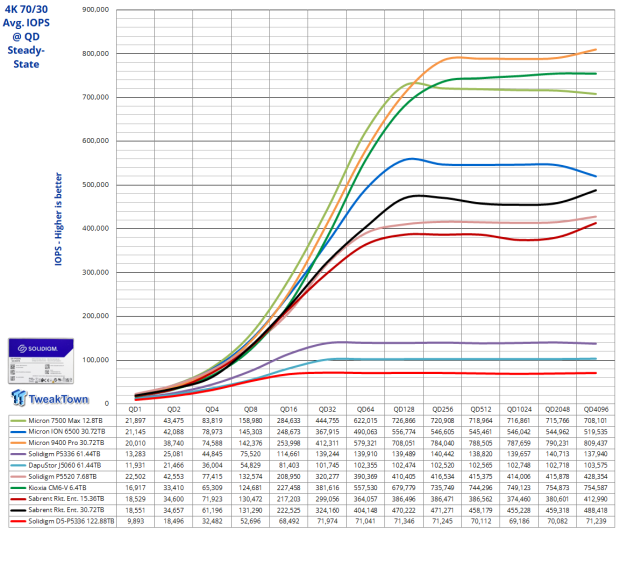Click the Solidigm SSD product thumbnail
The image size is (620, 568).
[x=41, y=361]
